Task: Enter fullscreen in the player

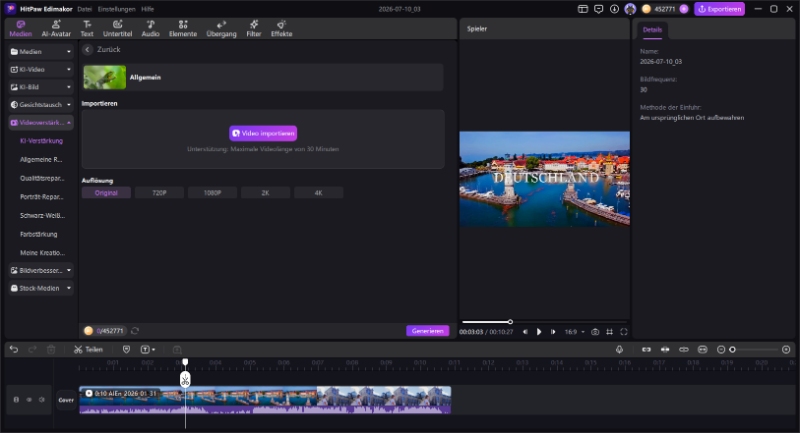Action: point(623,332)
